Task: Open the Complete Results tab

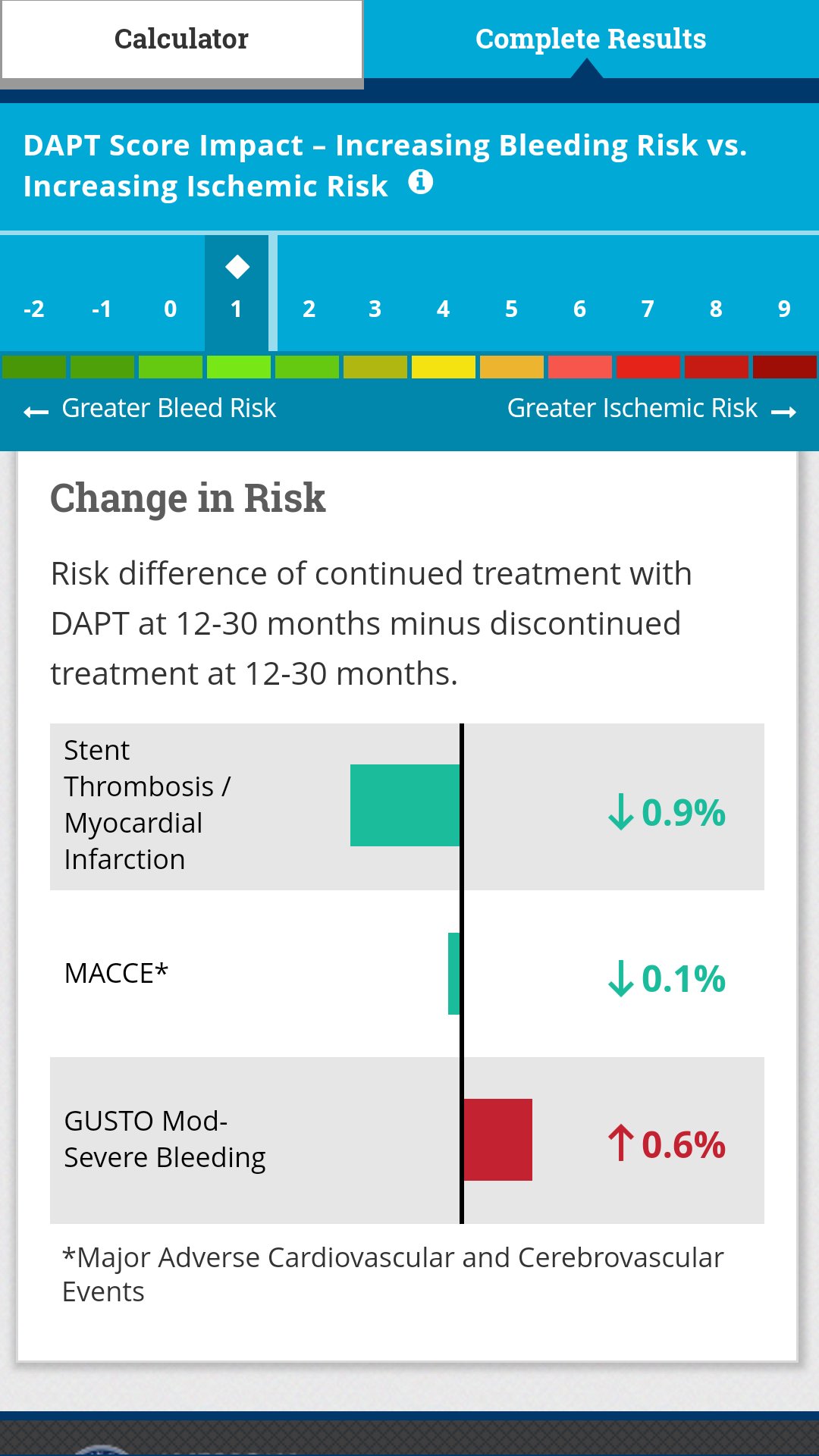Action: [x=591, y=39]
